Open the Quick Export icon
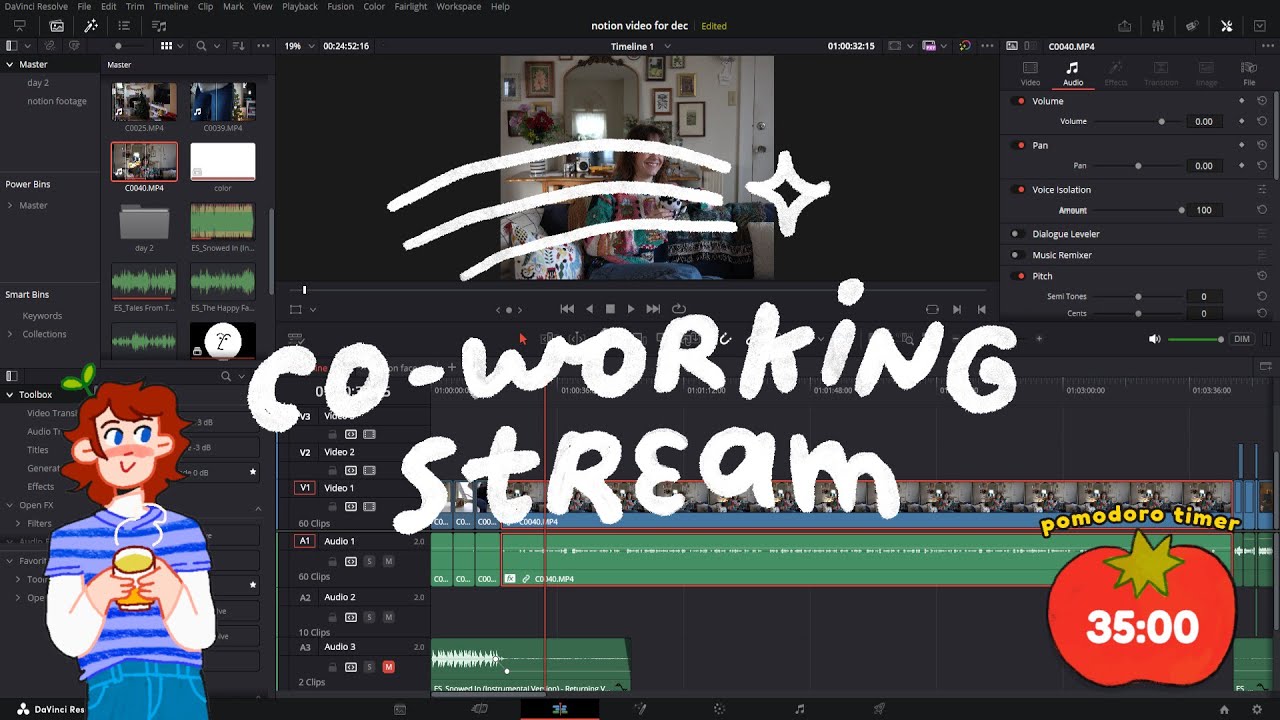This screenshot has height=720, width=1280. click(1124, 26)
